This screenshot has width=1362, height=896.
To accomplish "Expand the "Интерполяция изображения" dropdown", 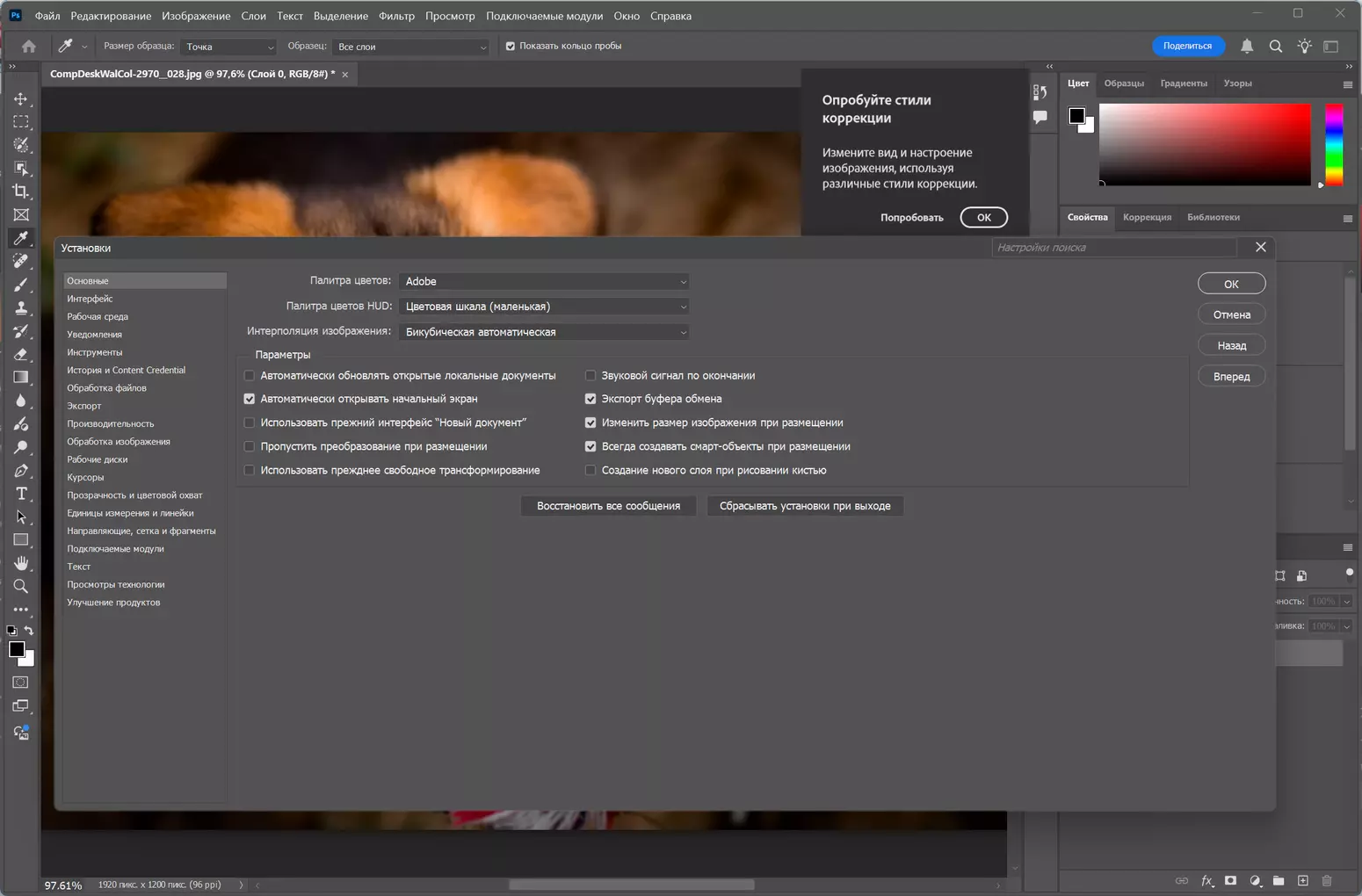I will coord(544,332).
